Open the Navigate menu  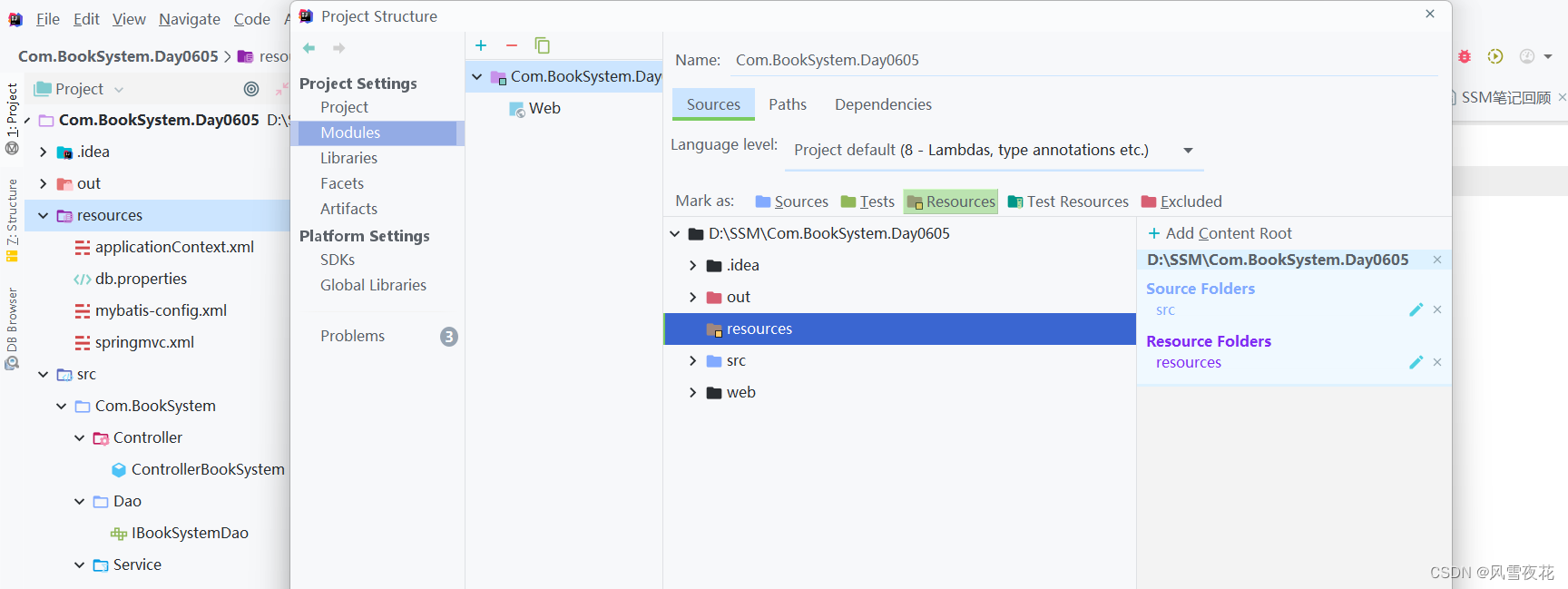pyautogui.click(x=190, y=19)
